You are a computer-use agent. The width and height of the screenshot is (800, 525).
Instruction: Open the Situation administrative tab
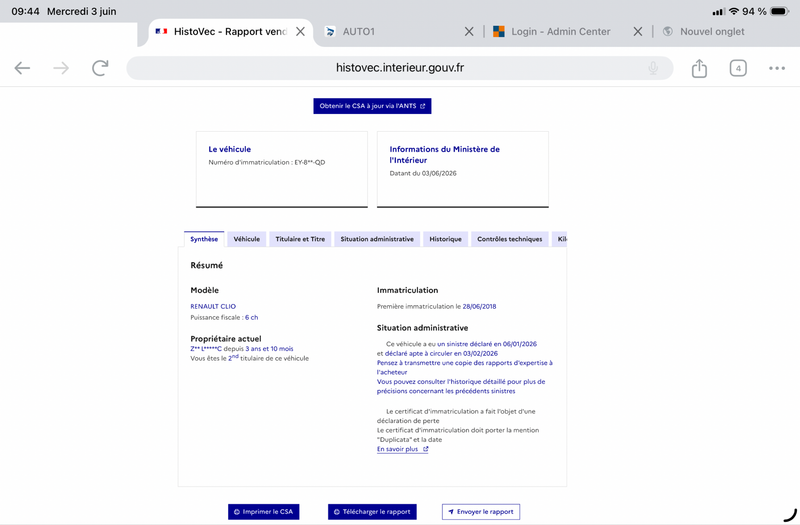377,239
